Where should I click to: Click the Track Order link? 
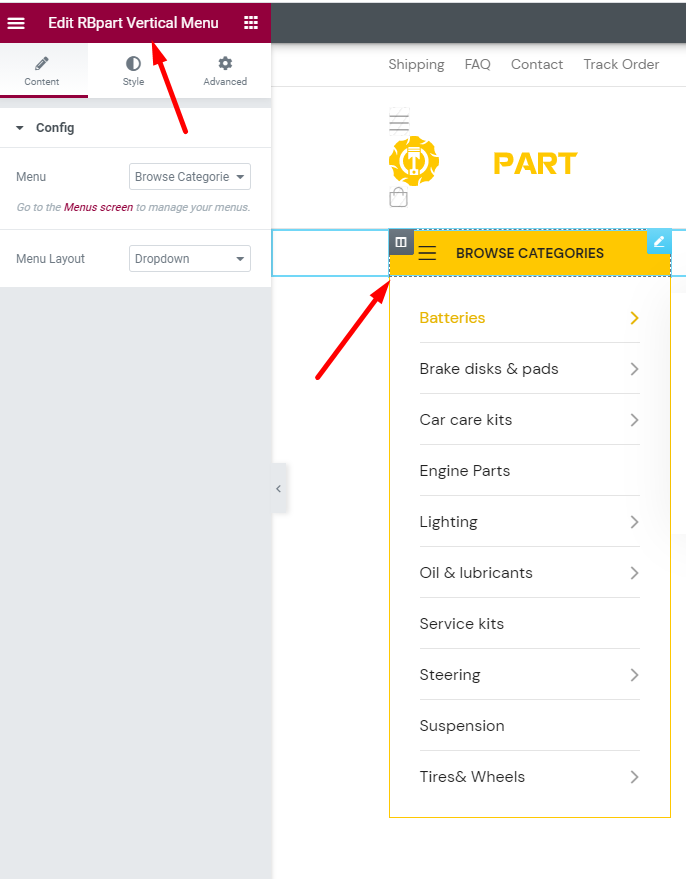(621, 64)
